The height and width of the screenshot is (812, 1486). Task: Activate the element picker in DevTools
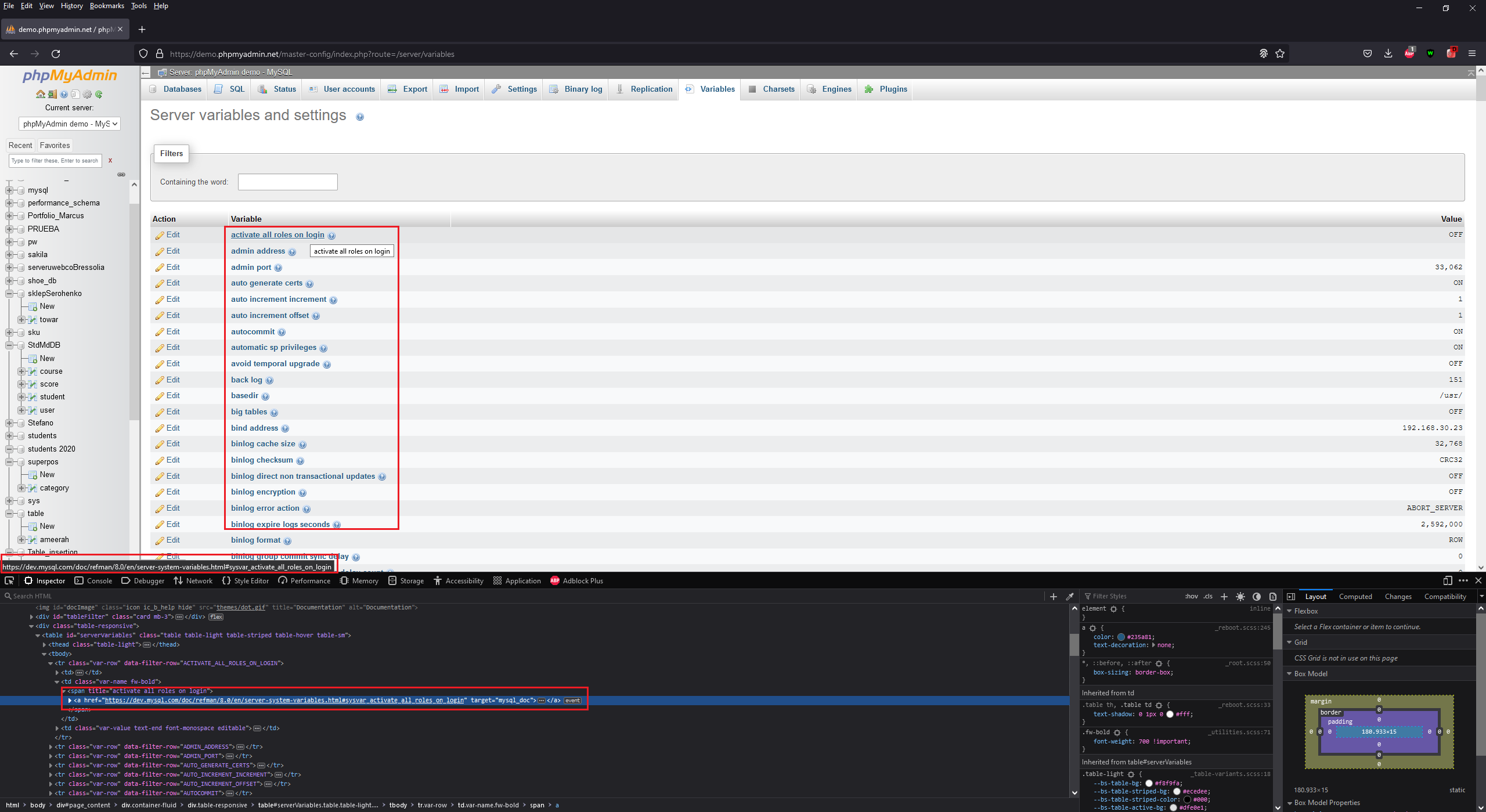pos(9,580)
